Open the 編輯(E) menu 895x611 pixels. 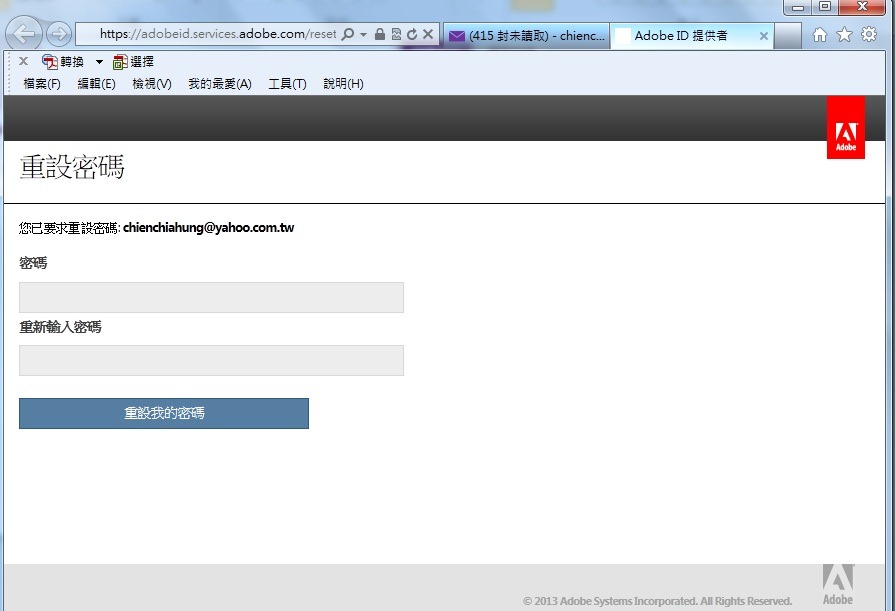click(x=96, y=84)
